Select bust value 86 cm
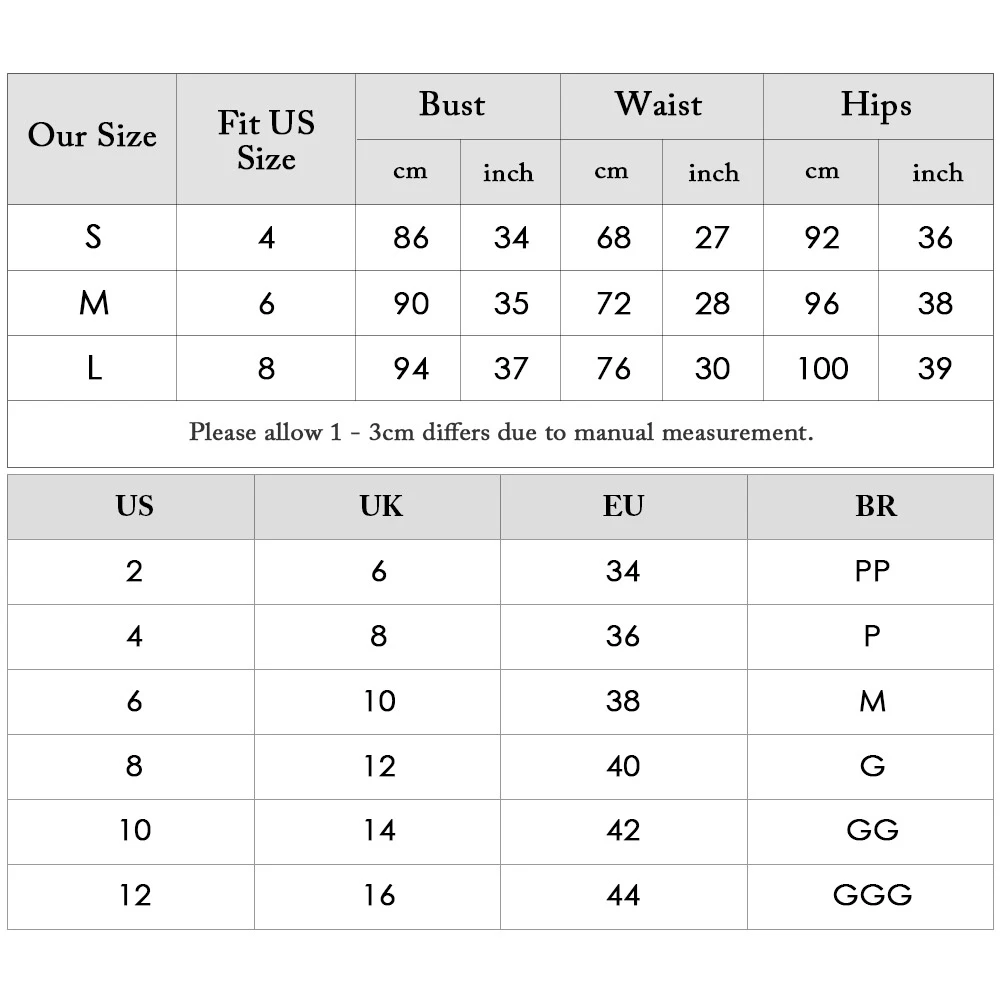The image size is (1000, 1000). [x=408, y=237]
